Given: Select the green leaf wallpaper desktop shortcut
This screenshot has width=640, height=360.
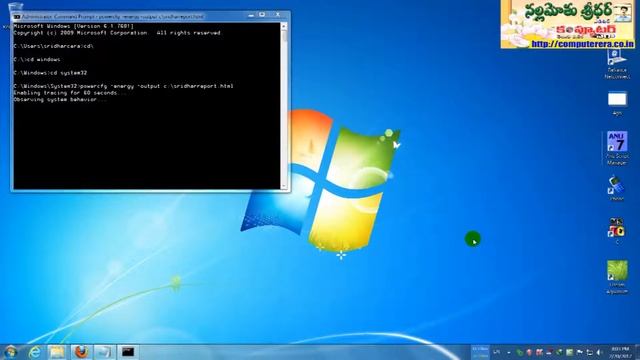Looking at the screenshot, I should (617, 277).
